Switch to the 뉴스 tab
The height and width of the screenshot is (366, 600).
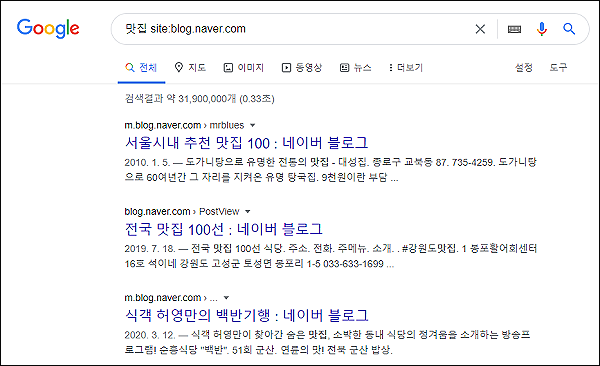355,68
